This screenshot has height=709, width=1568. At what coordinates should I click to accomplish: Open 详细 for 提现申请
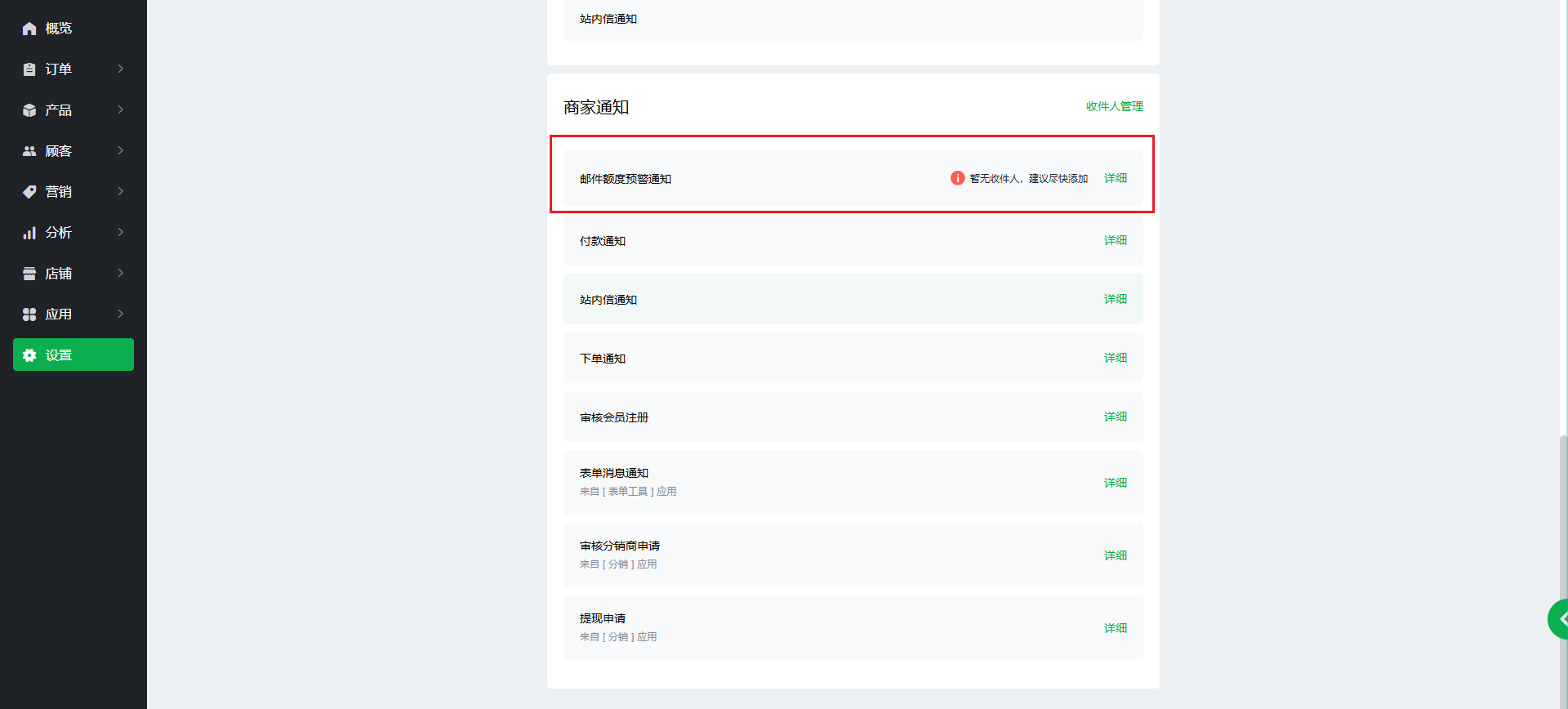(1115, 628)
